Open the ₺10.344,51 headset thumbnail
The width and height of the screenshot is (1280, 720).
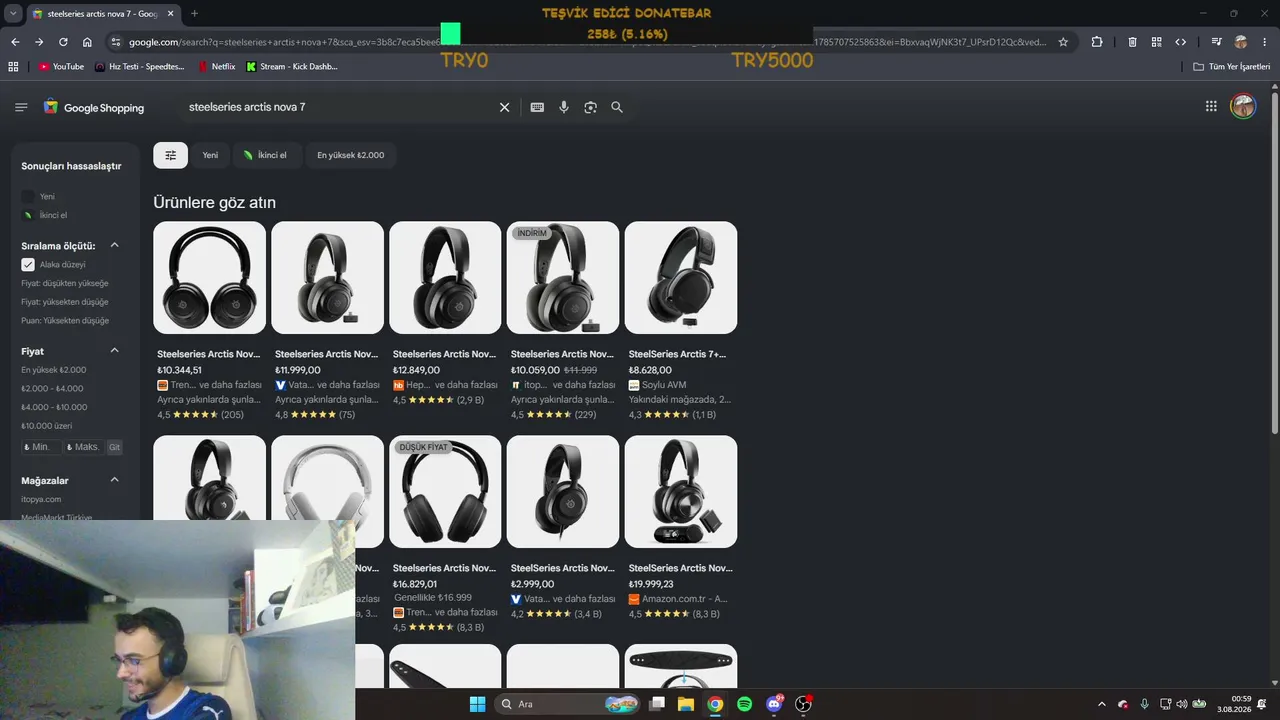click(209, 277)
